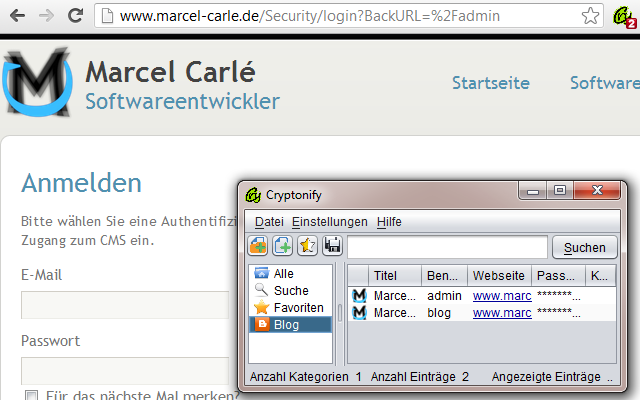
Task: Click the Suchen button
Action: [584, 247]
